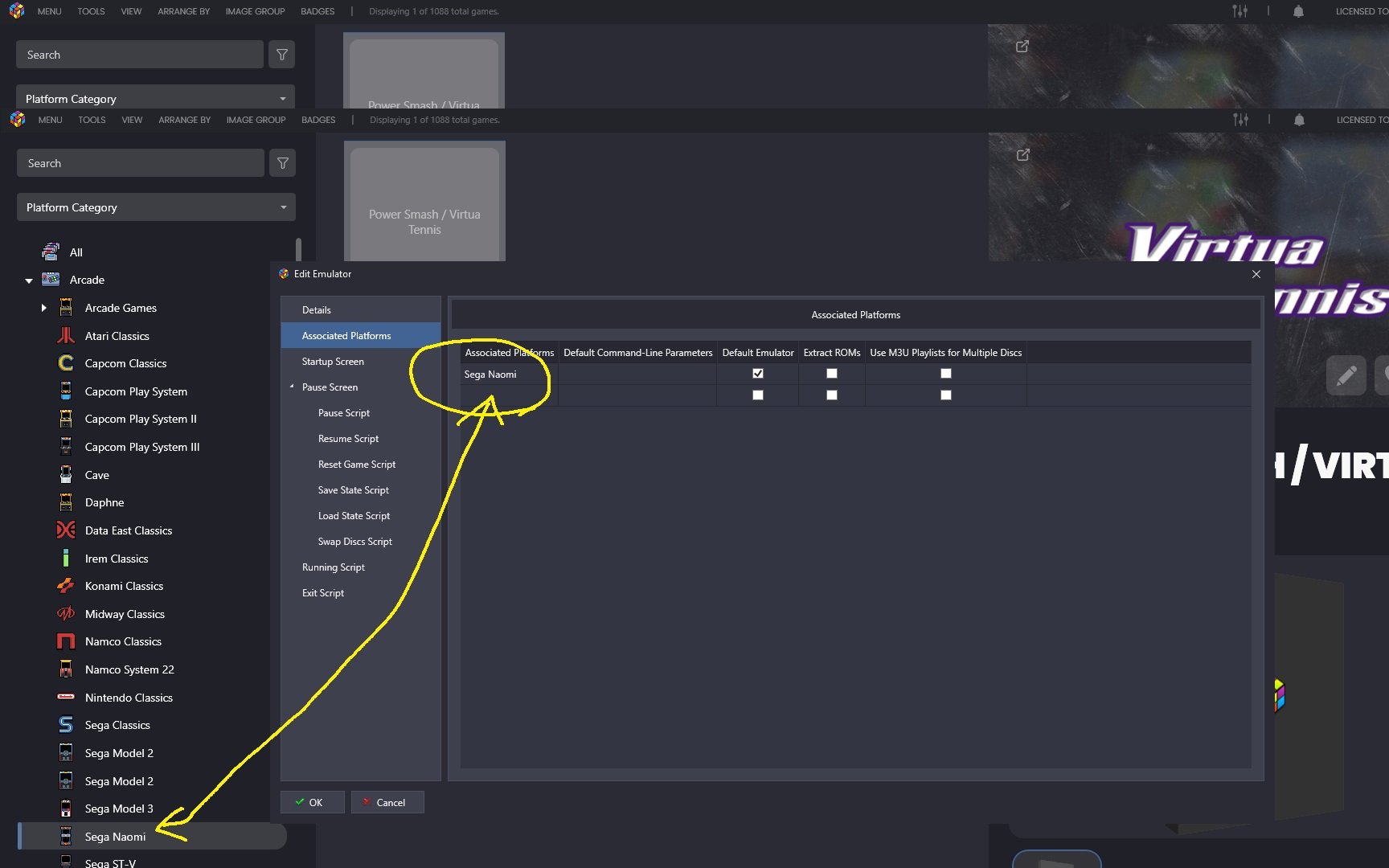Select the Nintendo Classics icon
Viewport: 1389px width, 868px height.
click(66, 698)
